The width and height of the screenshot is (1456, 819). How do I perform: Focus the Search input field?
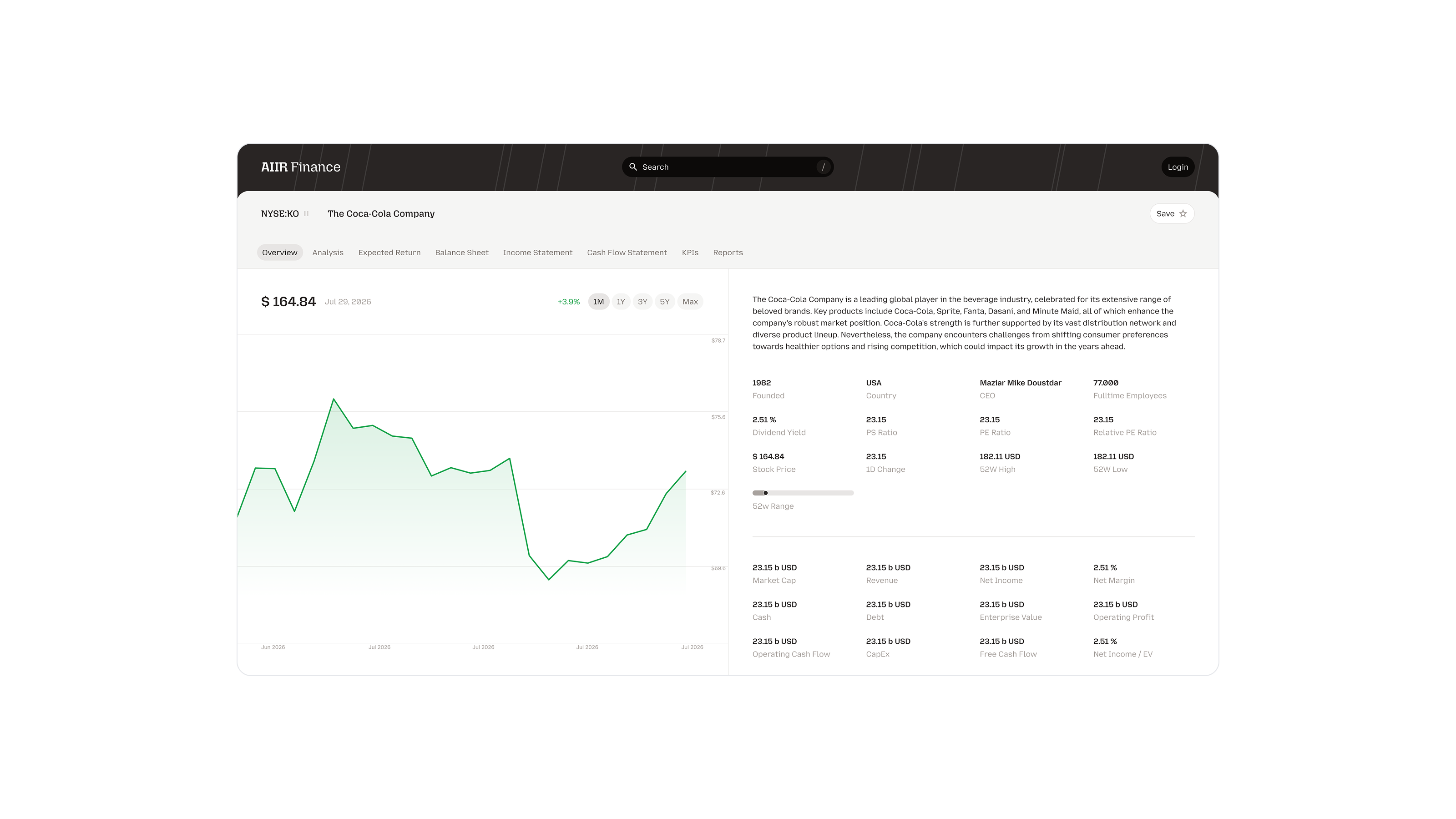point(728,167)
